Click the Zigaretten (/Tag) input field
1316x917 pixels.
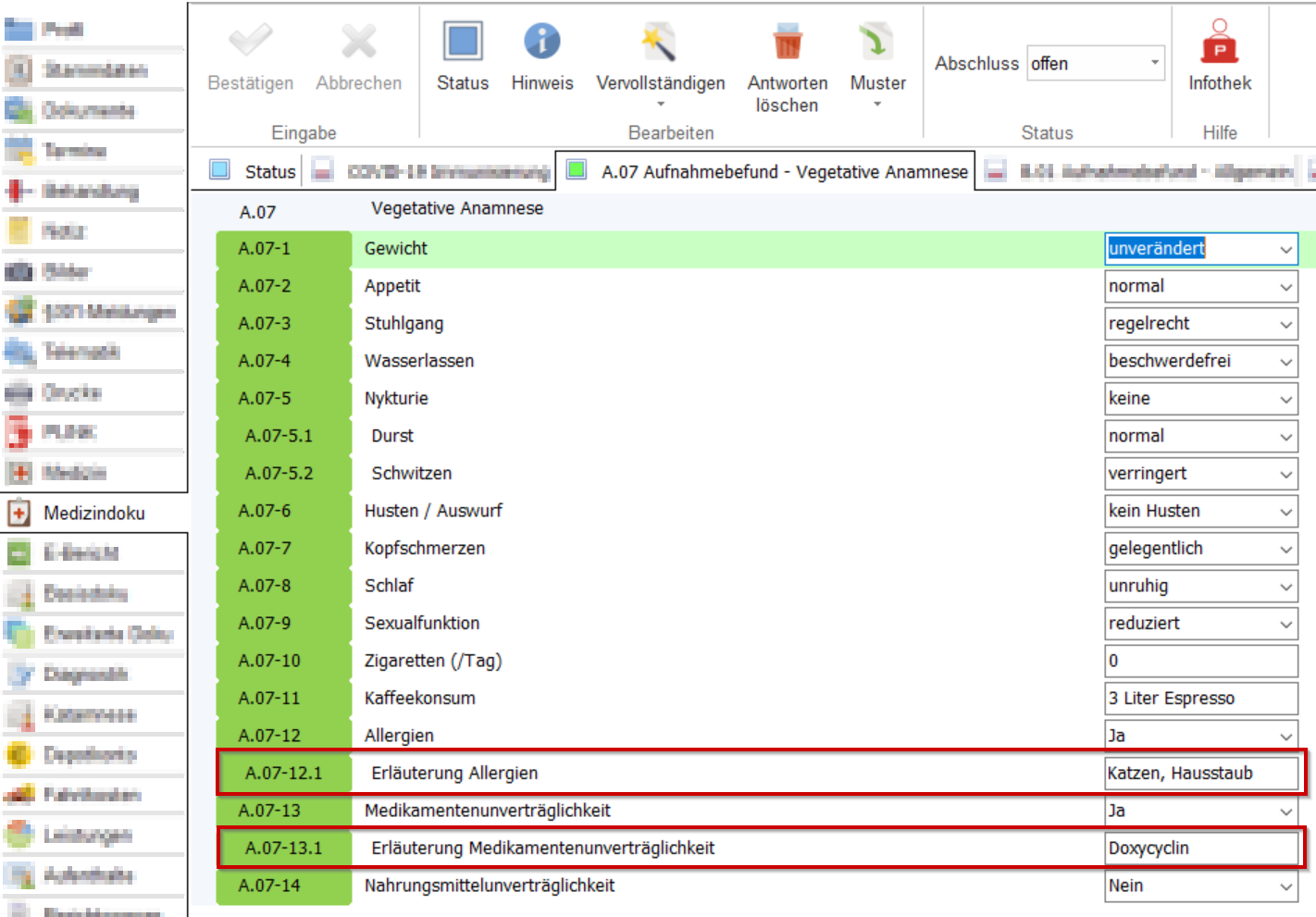[1199, 662]
